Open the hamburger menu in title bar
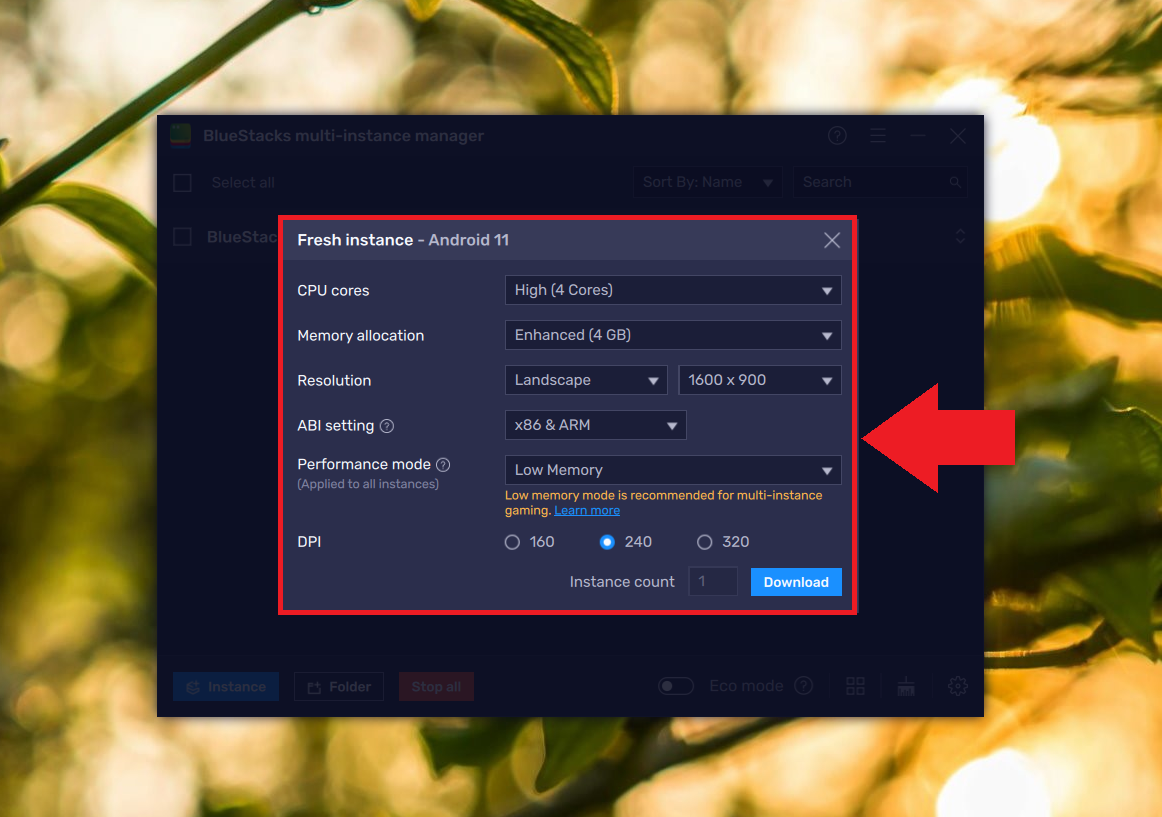Viewport: 1162px width, 817px height. point(877,136)
